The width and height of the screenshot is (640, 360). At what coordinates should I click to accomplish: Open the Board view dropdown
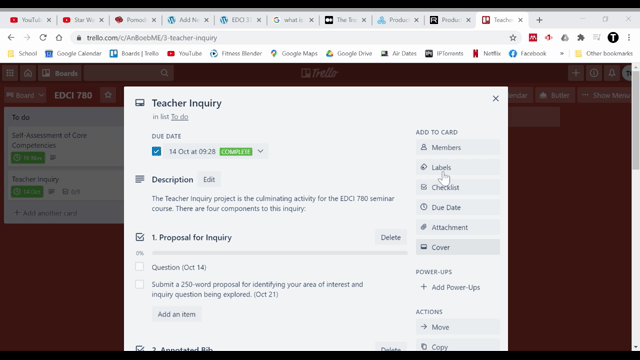[x=25, y=95]
